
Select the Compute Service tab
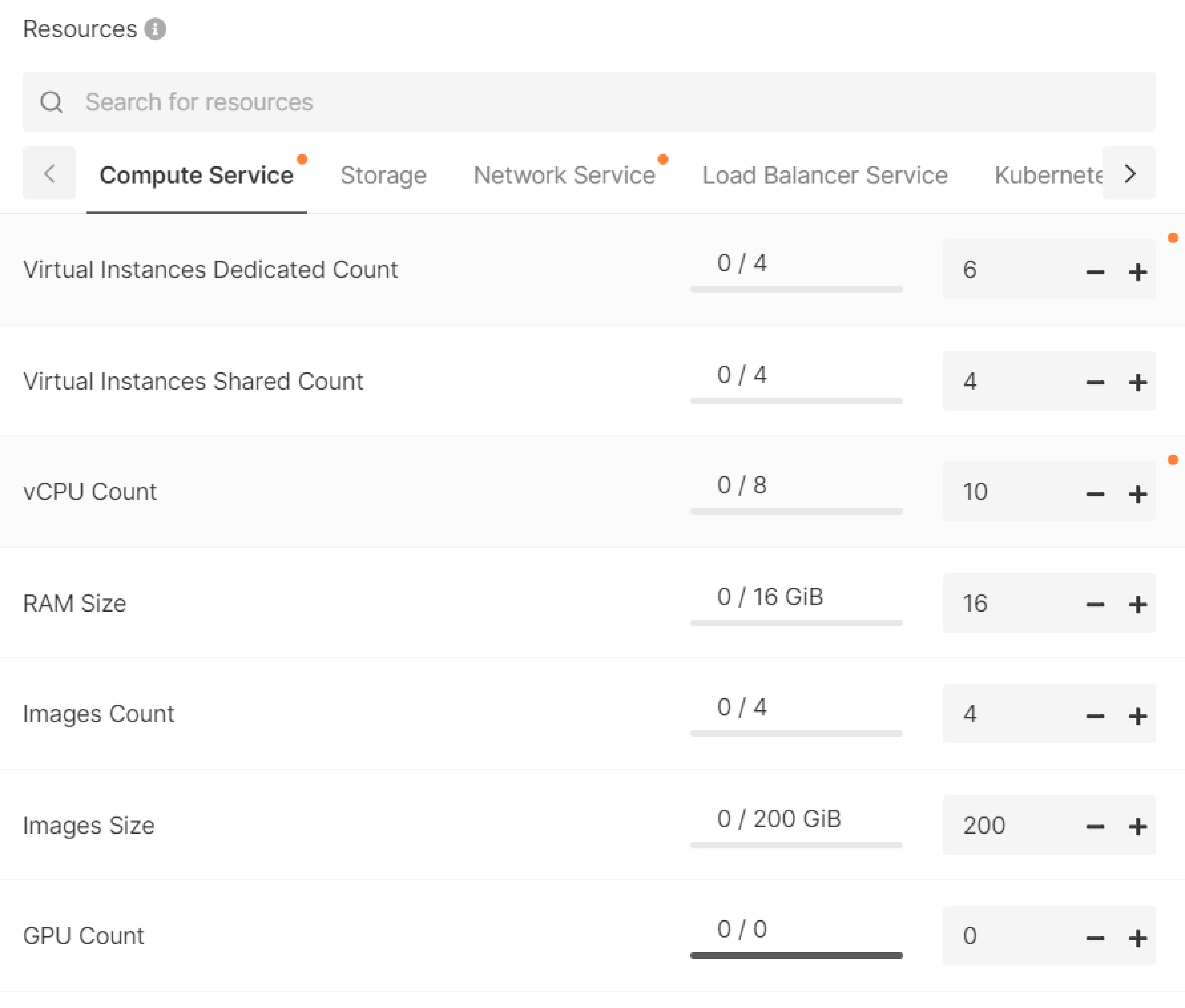pos(197,176)
